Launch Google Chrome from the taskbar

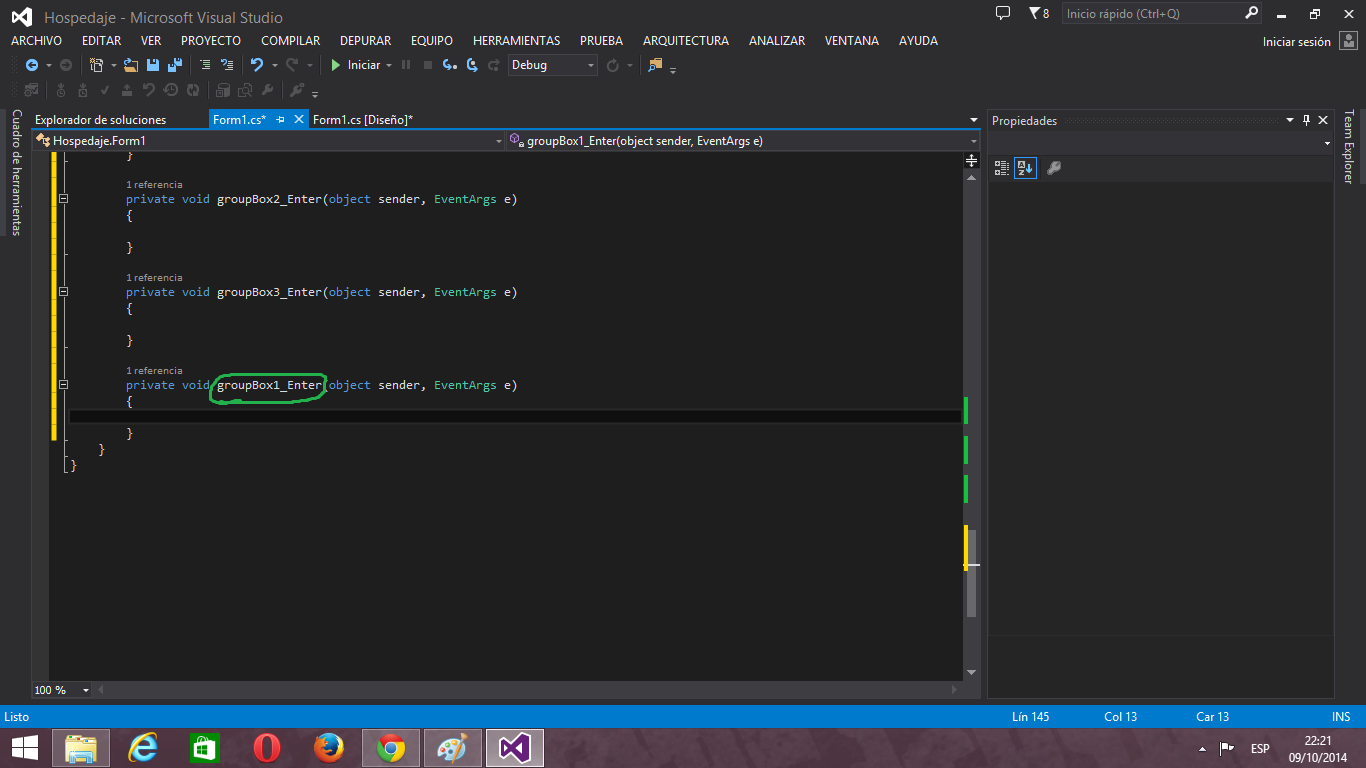[x=390, y=747]
